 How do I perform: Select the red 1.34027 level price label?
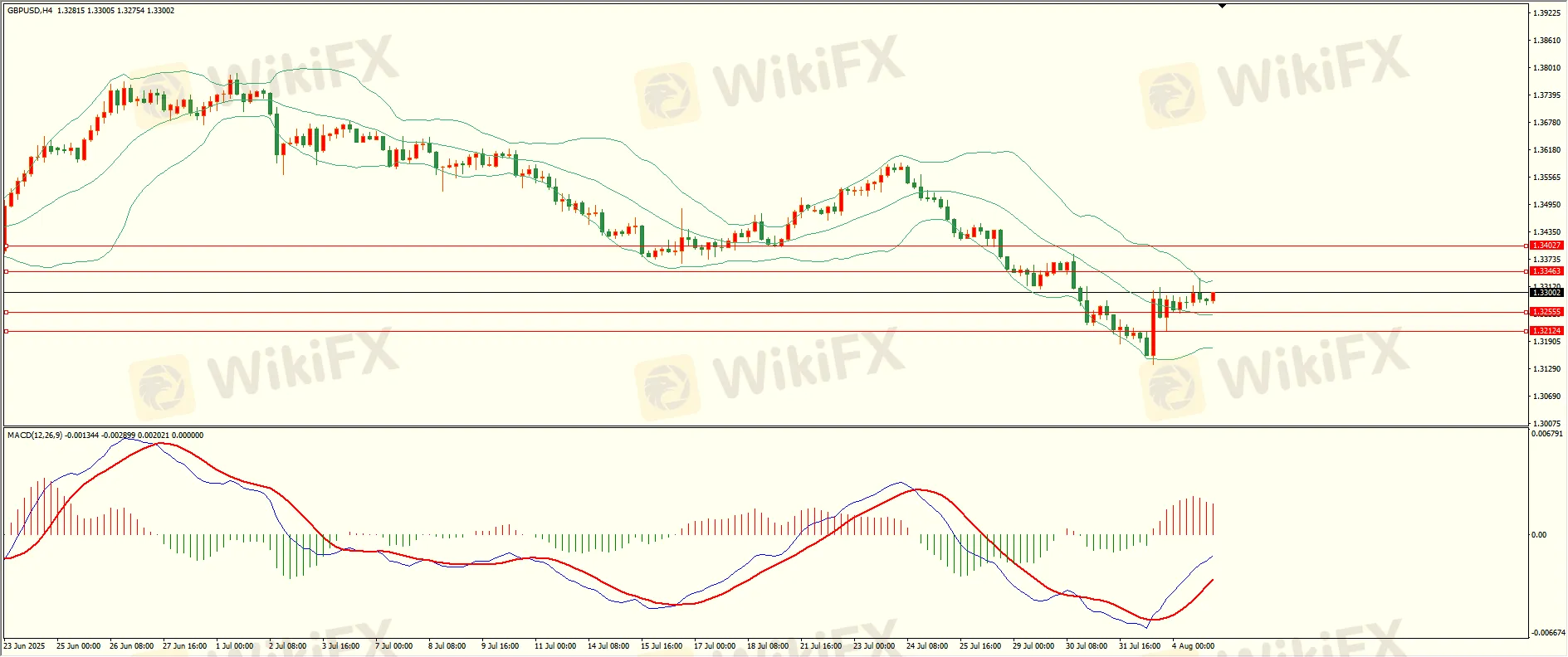(1546, 246)
